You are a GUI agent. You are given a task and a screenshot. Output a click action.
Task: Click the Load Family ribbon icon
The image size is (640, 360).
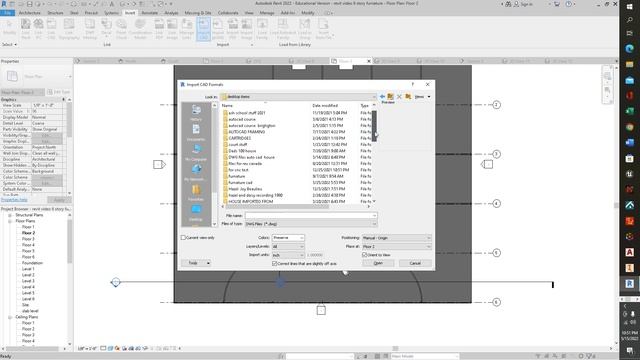click(262, 29)
